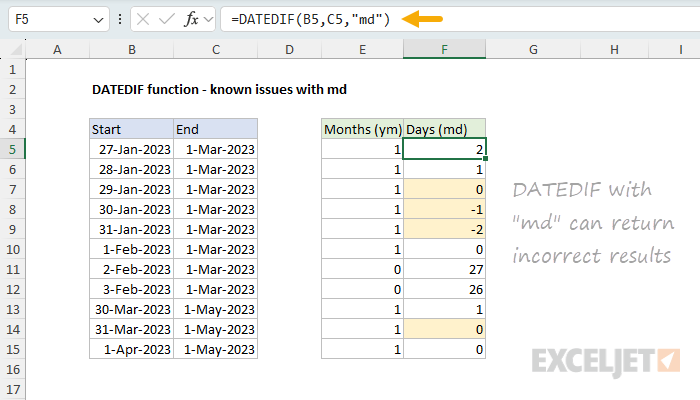Select the 'Months (ym)' header cell

click(x=362, y=129)
